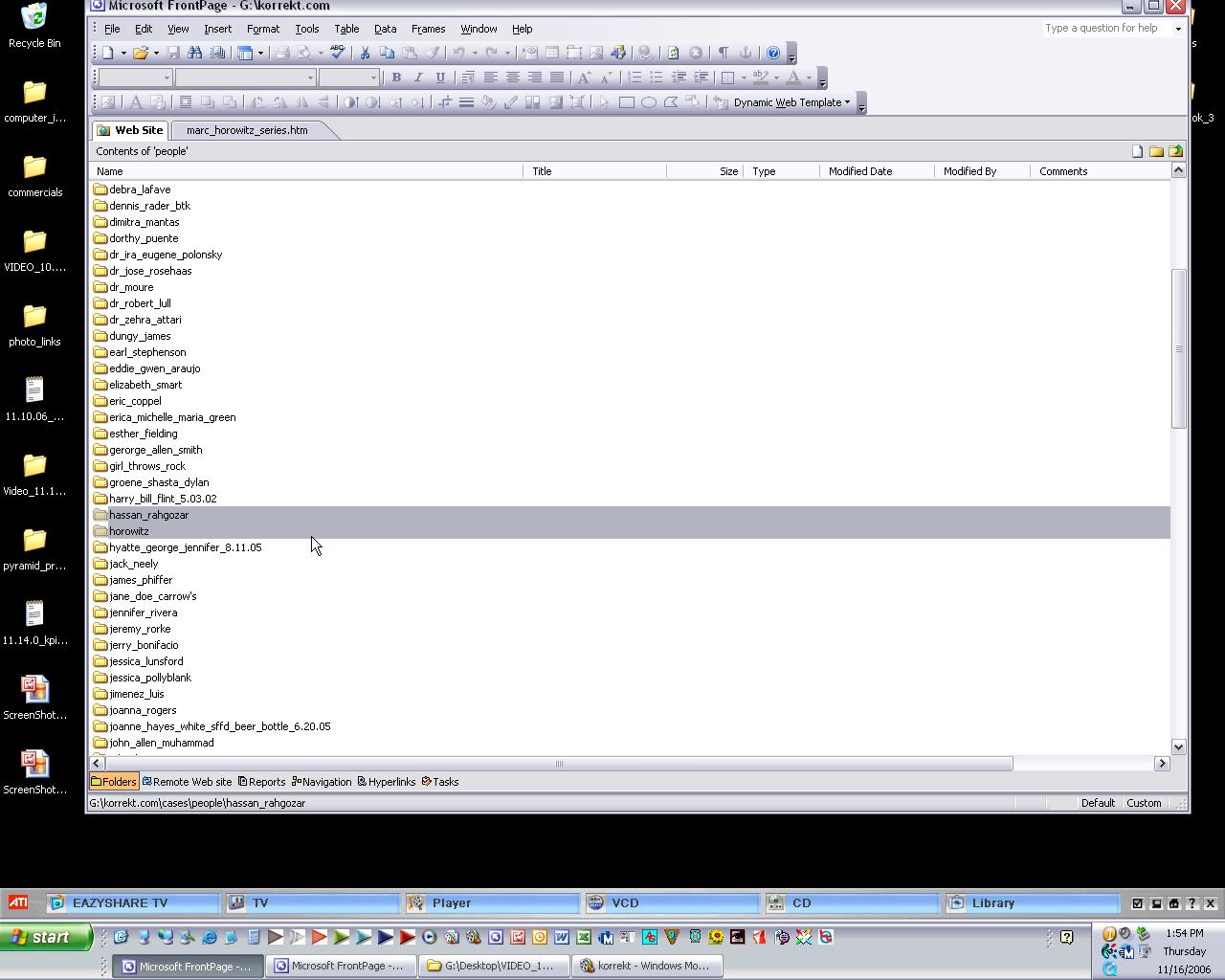Open the Reports view
1225x980 pixels.
click(261, 782)
